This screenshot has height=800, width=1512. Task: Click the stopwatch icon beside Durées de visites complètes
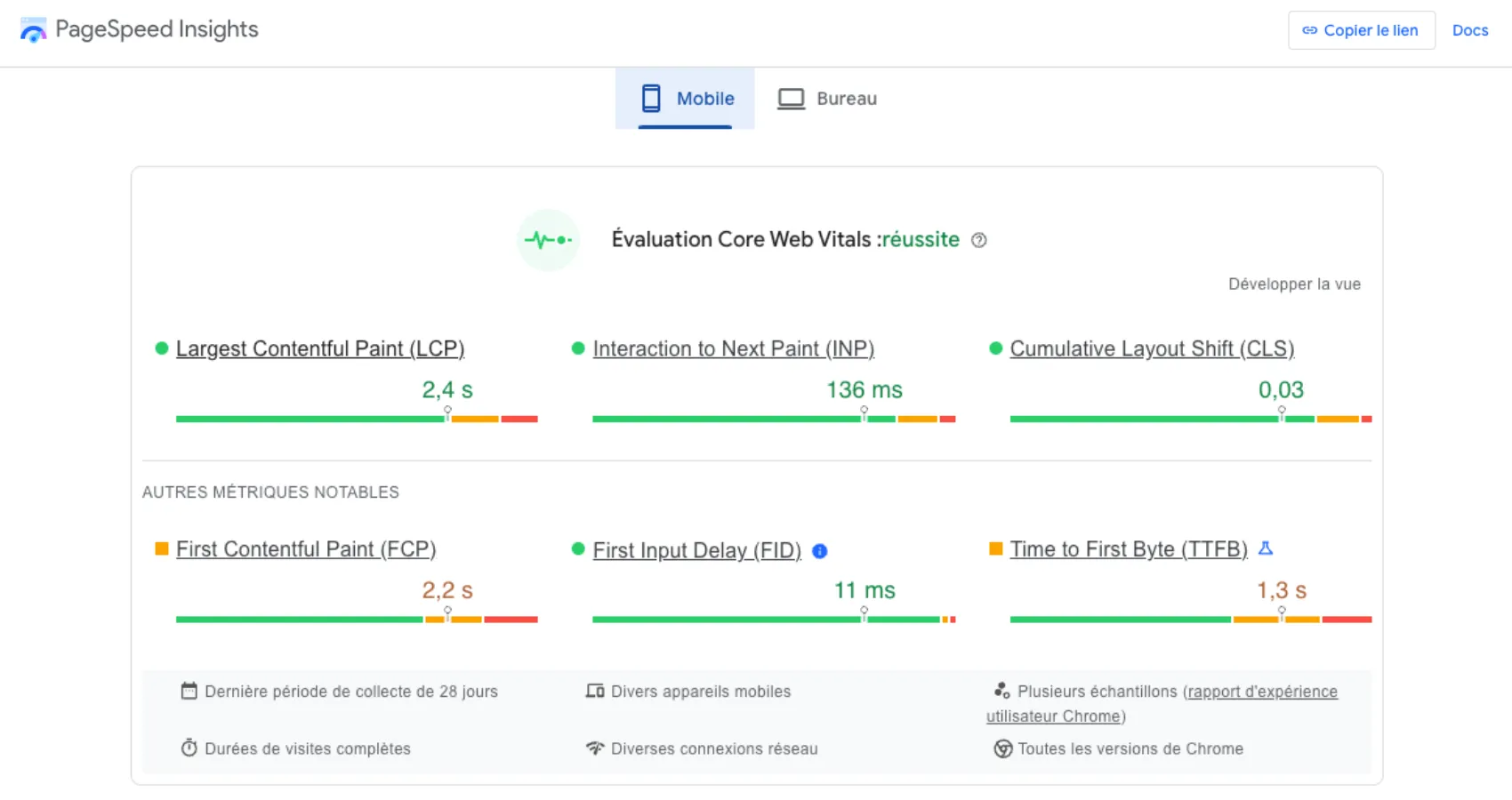tap(189, 748)
